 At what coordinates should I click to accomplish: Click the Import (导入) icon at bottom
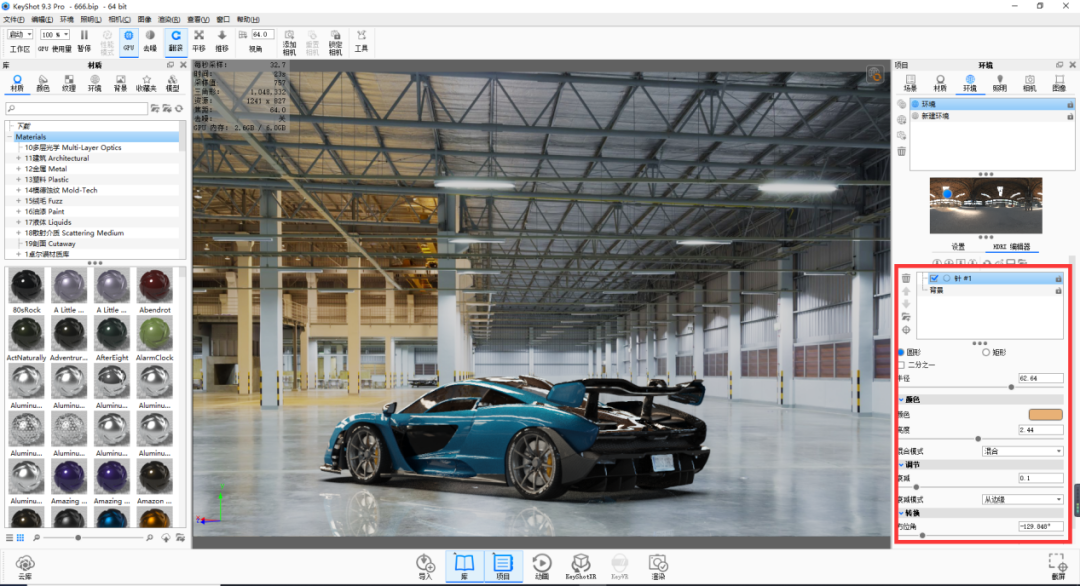[425, 567]
